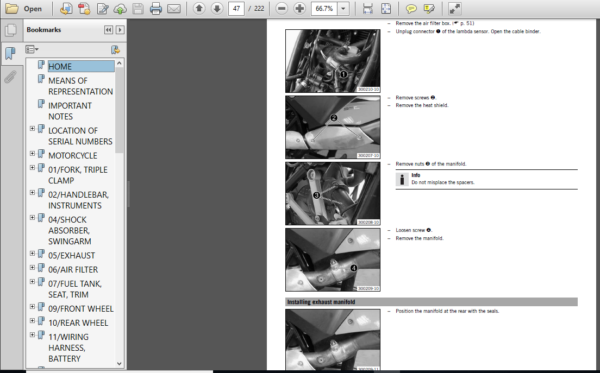Expand the MOTORCYCLE bookmark
Viewport: 600px width, 373px height.
[32, 154]
